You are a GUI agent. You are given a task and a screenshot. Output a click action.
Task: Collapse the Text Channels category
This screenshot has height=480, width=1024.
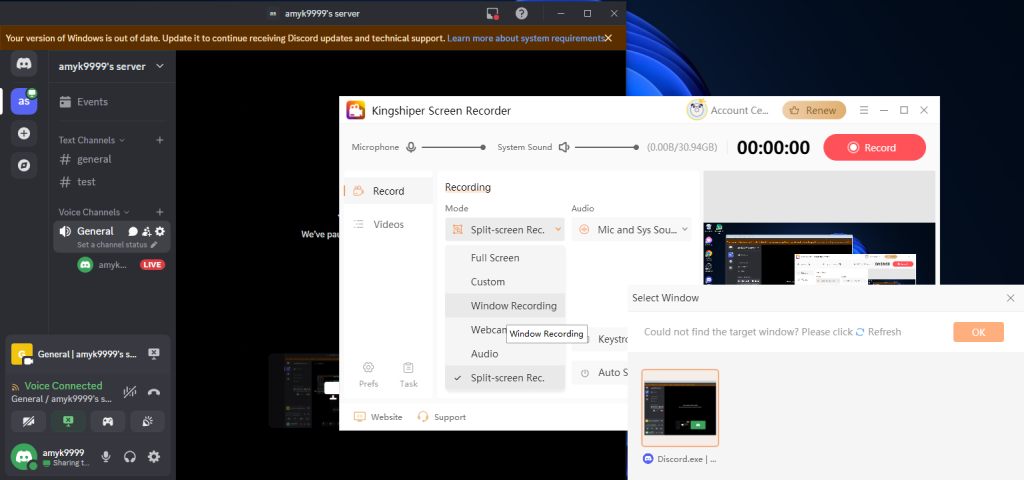pos(92,140)
